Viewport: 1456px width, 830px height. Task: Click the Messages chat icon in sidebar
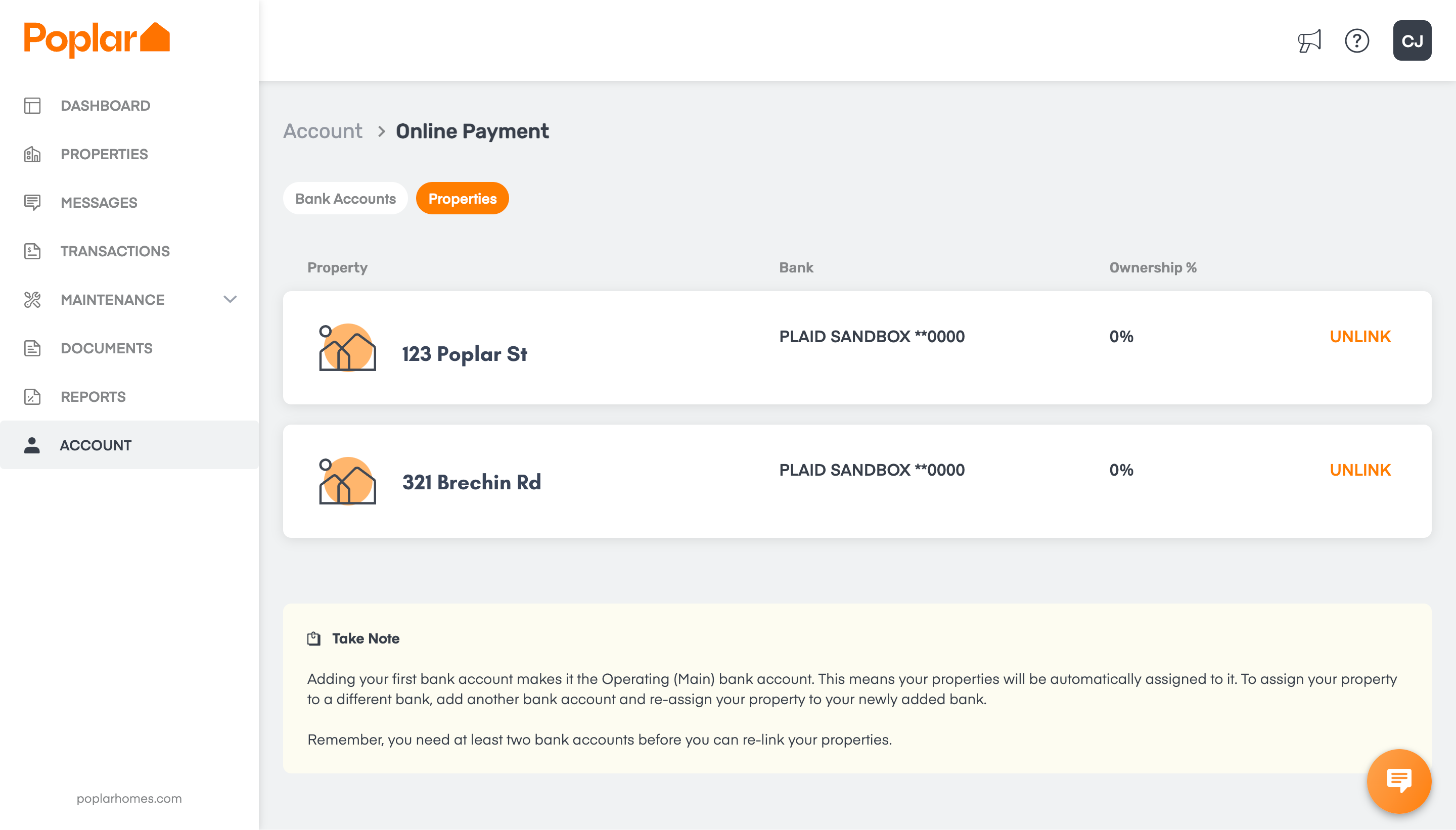(x=32, y=202)
